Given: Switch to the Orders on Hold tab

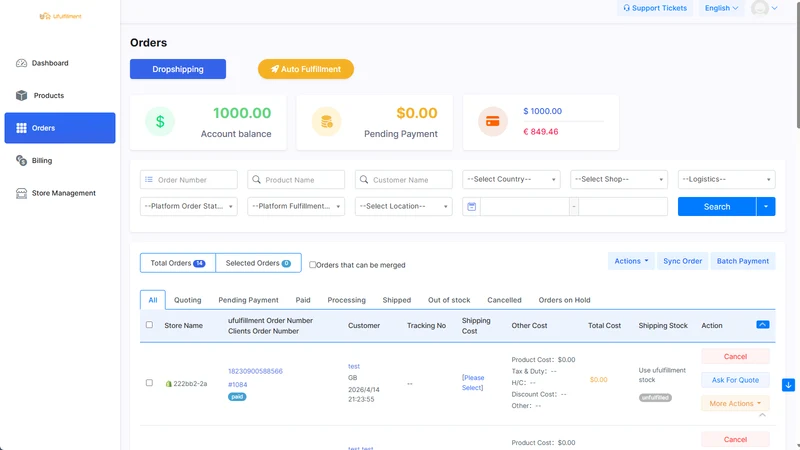Looking at the screenshot, I should point(564,300).
